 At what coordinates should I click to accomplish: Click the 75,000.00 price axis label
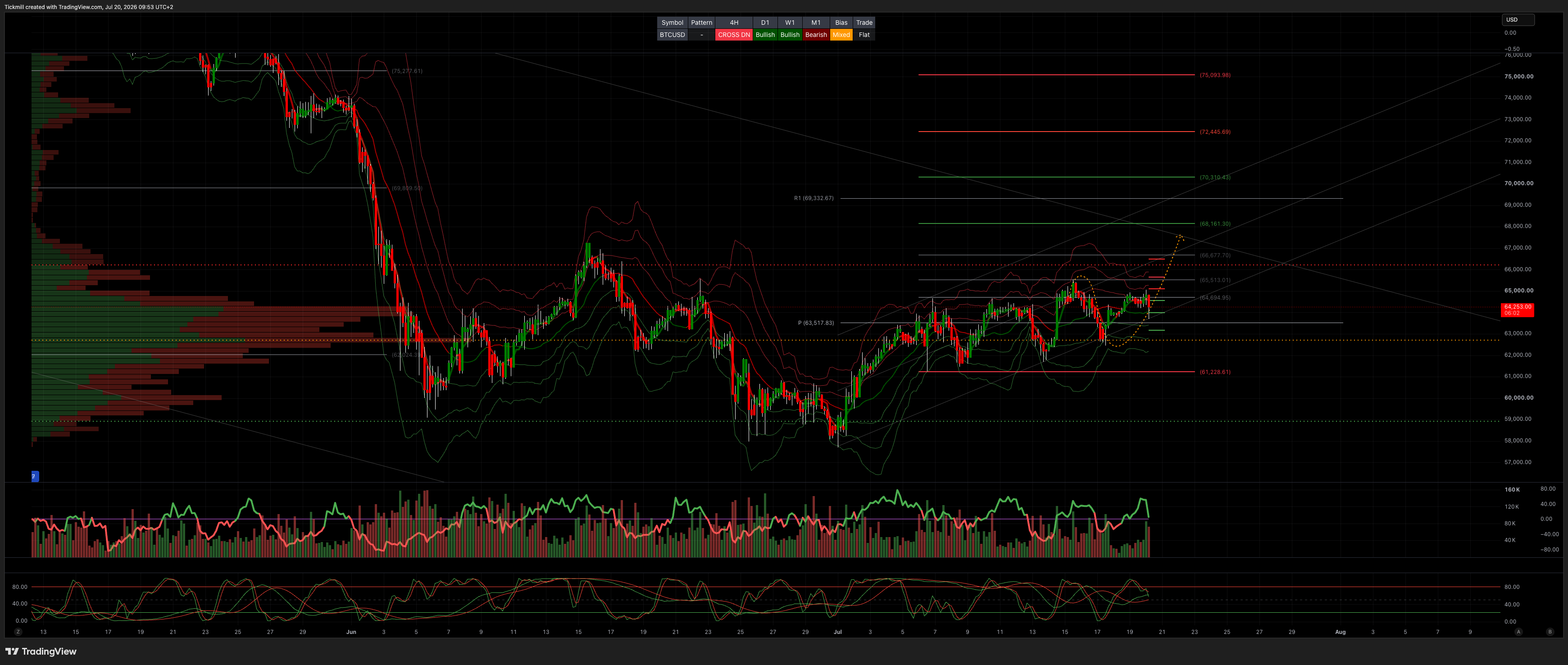pyautogui.click(x=1519, y=77)
